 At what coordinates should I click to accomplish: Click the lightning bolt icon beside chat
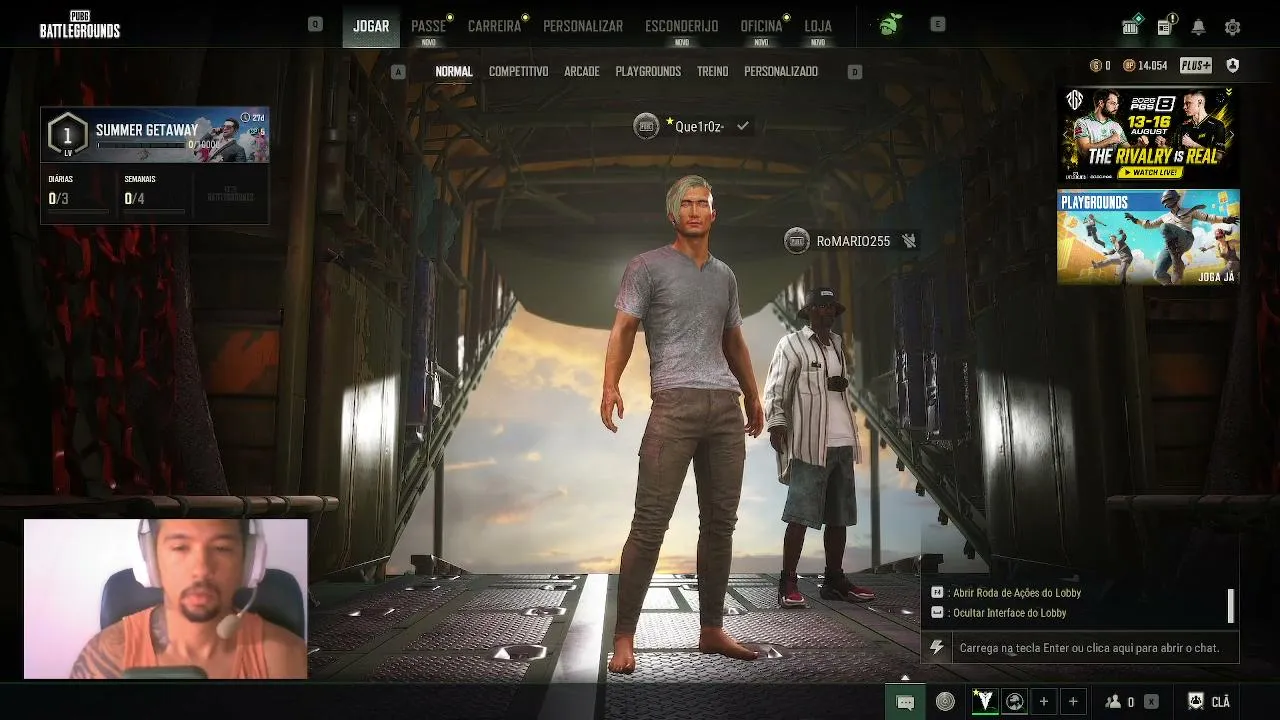pos(936,647)
